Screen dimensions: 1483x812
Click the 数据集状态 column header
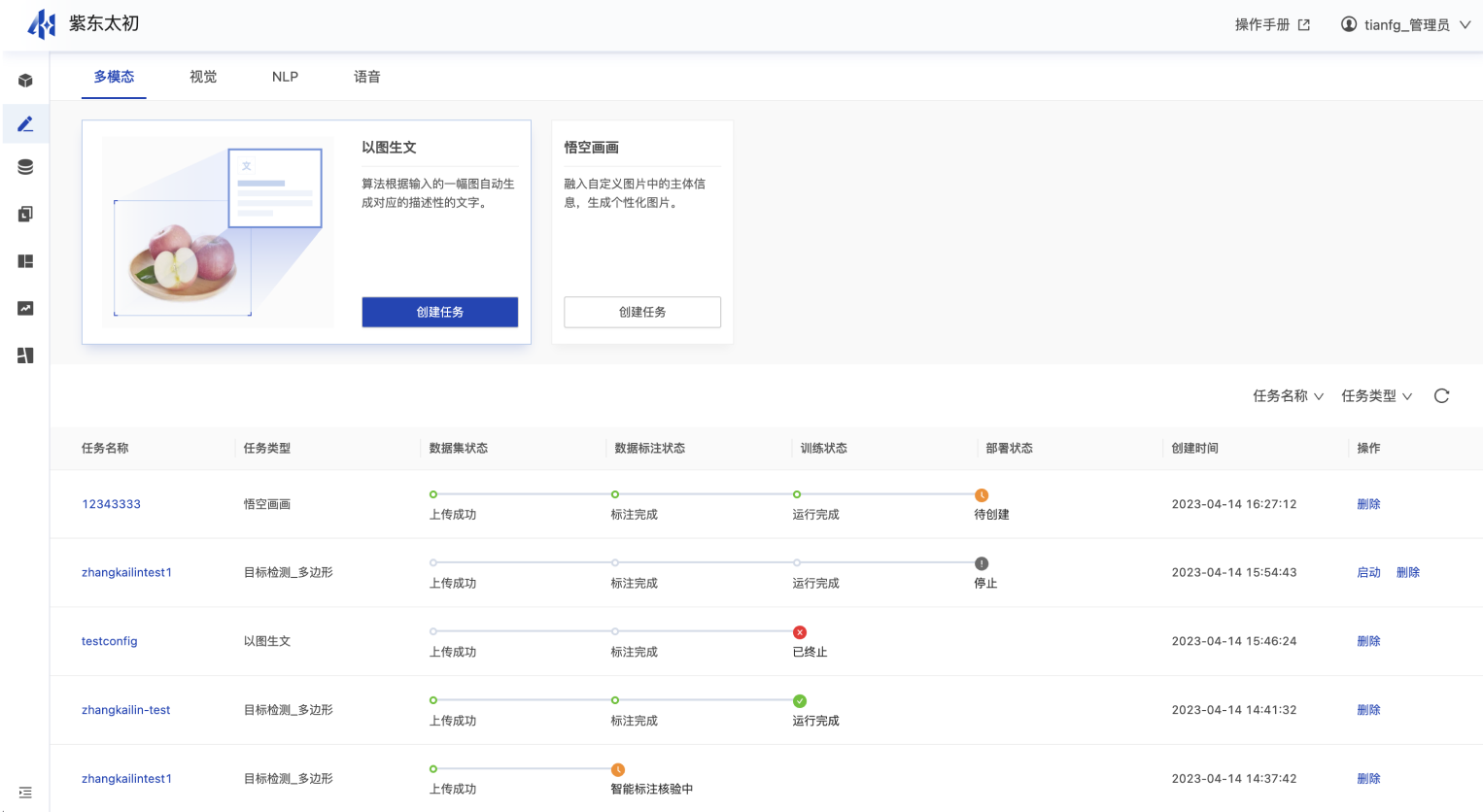point(459,448)
